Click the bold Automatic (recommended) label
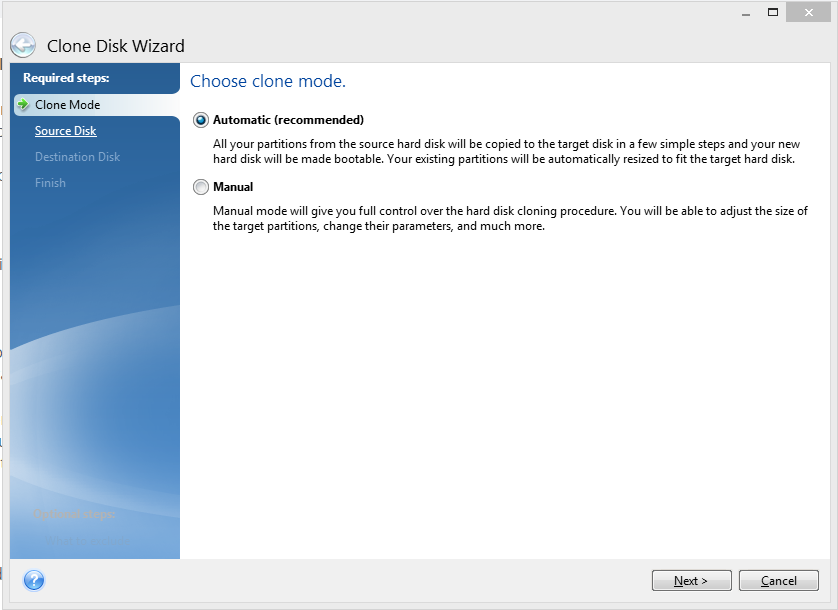838x610 pixels. pyautogui.click(x=290, y=119)
